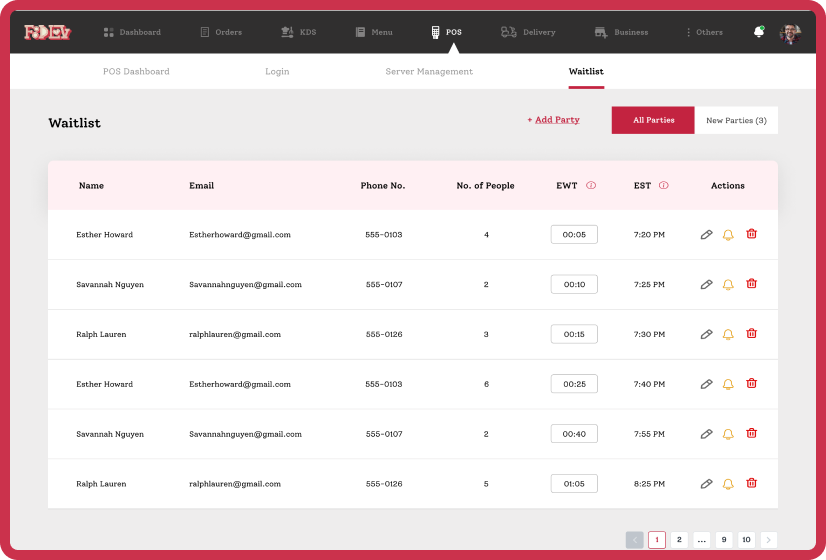The image size is (826, 560).
Task: Notify the party estimated at 7:55 PM
Action: pos(728,434)
